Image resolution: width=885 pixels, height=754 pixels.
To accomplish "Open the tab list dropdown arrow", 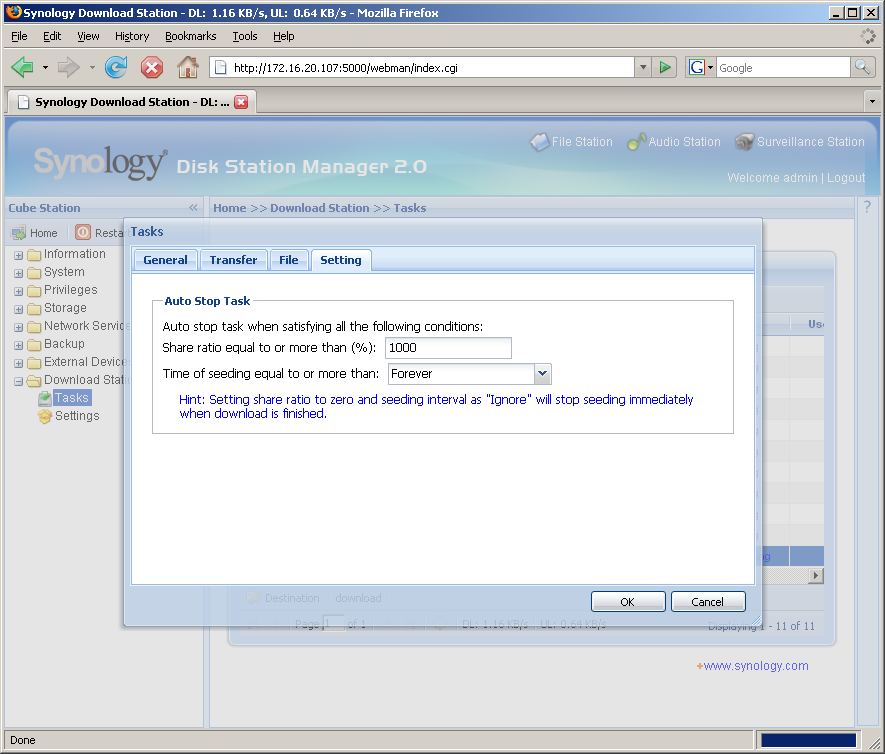I will [x=872, y=102].
